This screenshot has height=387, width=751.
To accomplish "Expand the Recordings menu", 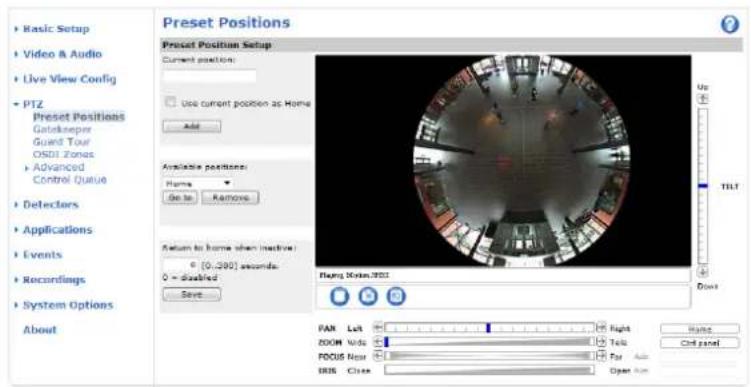I will pyautogui.click(x=54, y=280).
